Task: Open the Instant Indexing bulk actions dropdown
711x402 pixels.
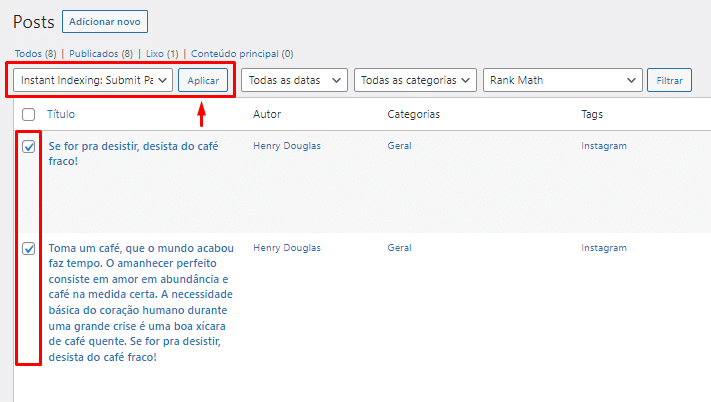Action: tap(92, 80)
